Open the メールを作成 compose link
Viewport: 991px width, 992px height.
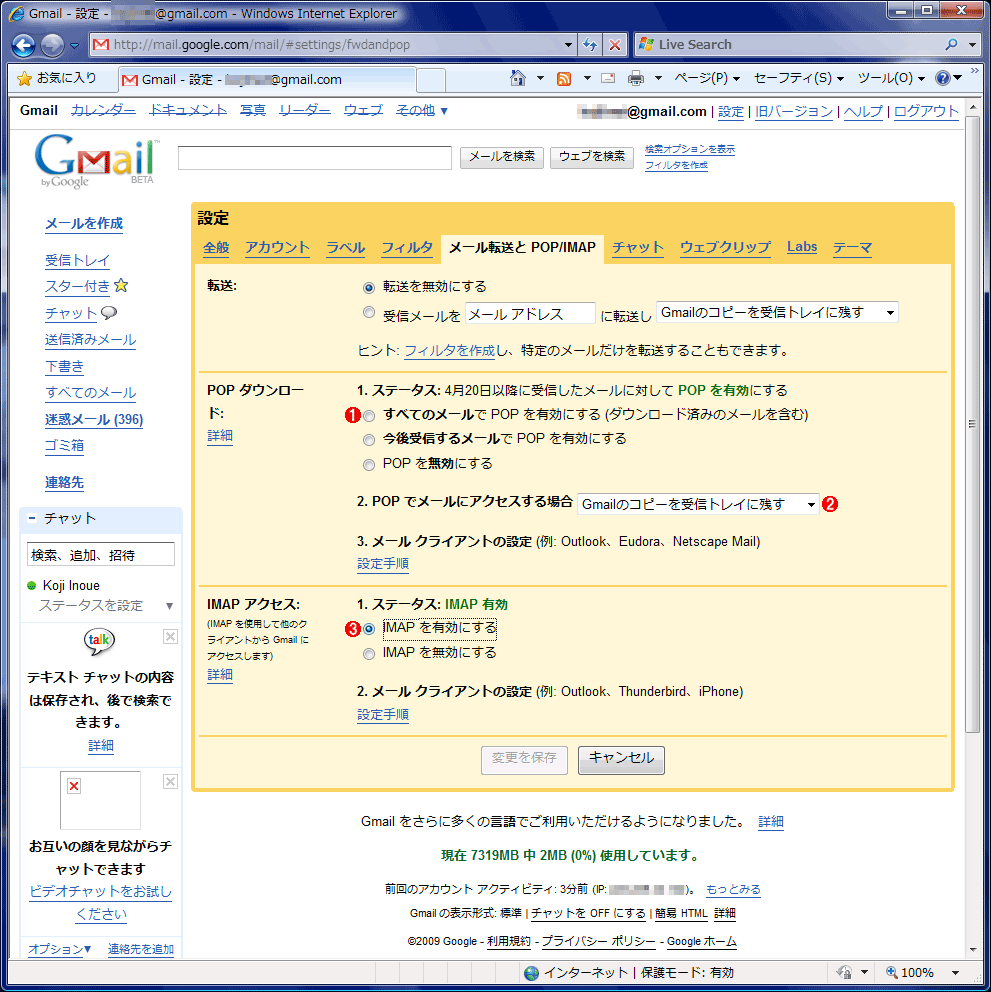point(84,223)
